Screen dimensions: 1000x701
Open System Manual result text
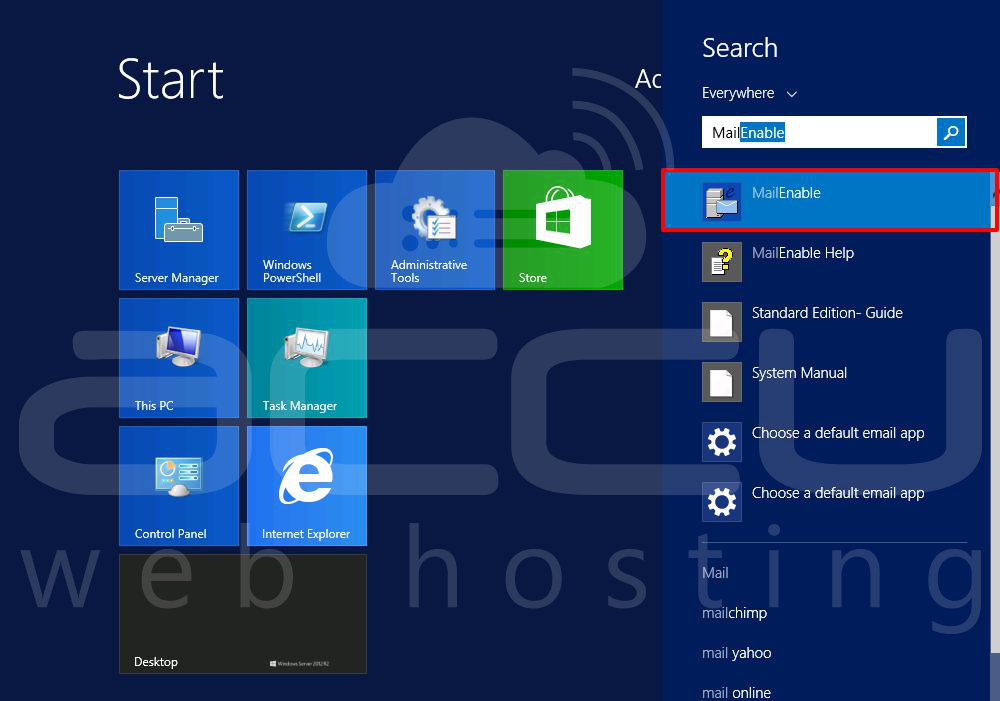click(799, 373)
